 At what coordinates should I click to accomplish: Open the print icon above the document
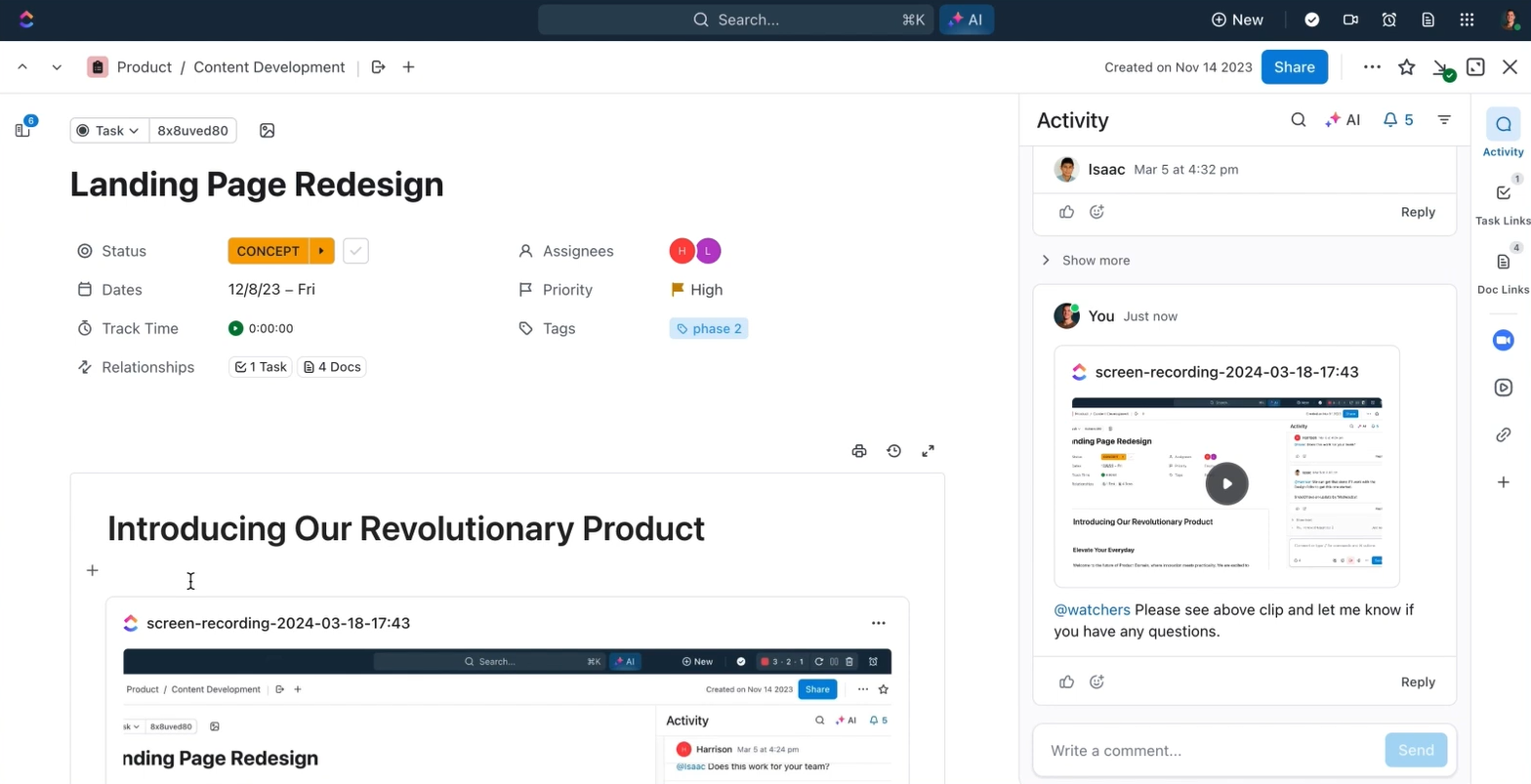click(x=858, y=451)
